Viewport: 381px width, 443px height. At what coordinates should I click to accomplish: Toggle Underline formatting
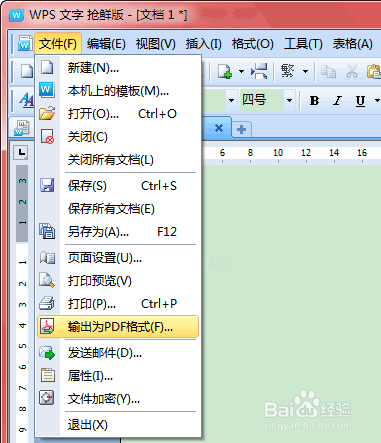[360, 100]
